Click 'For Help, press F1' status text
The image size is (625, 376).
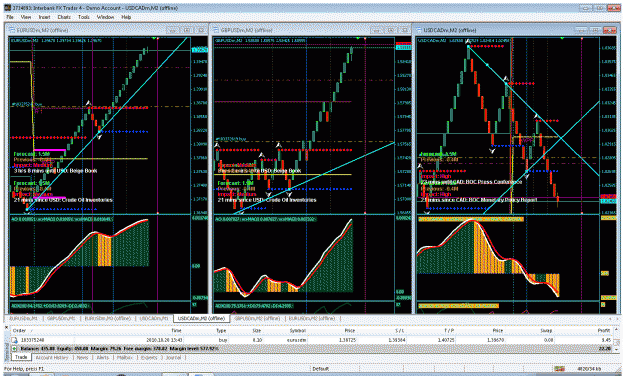coord(25,369)
